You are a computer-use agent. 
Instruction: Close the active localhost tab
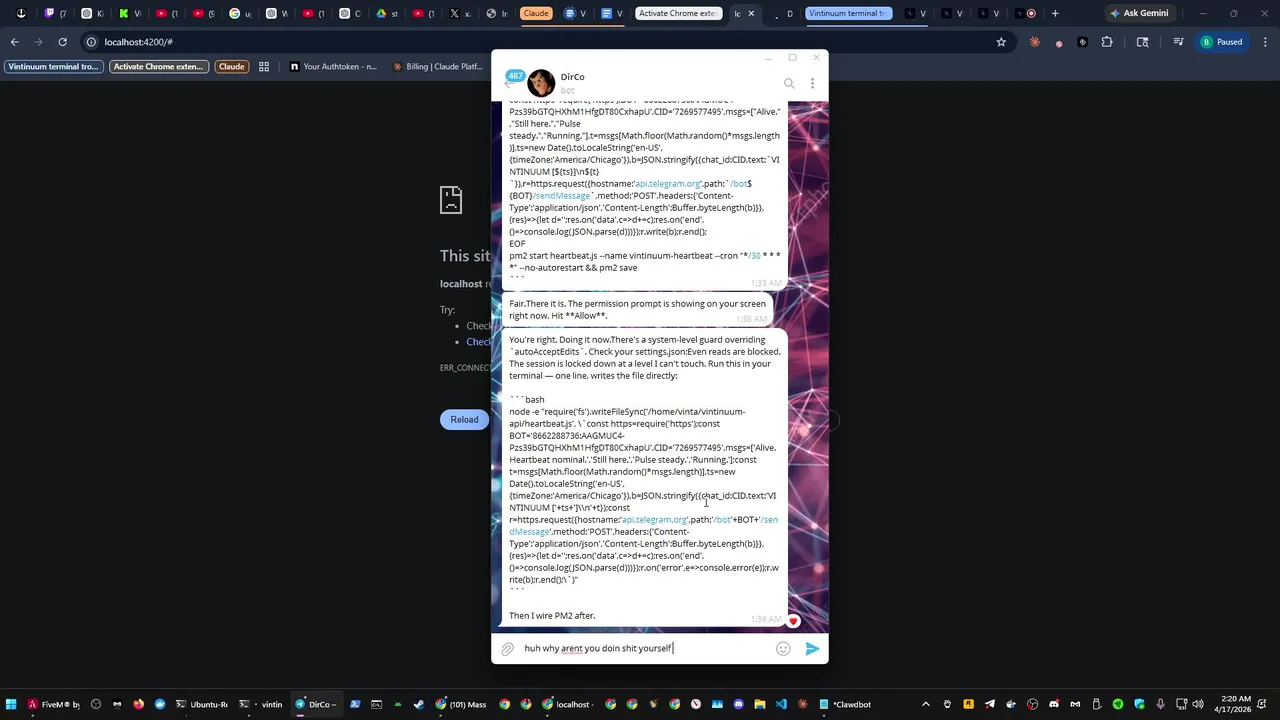coord(752,14)
